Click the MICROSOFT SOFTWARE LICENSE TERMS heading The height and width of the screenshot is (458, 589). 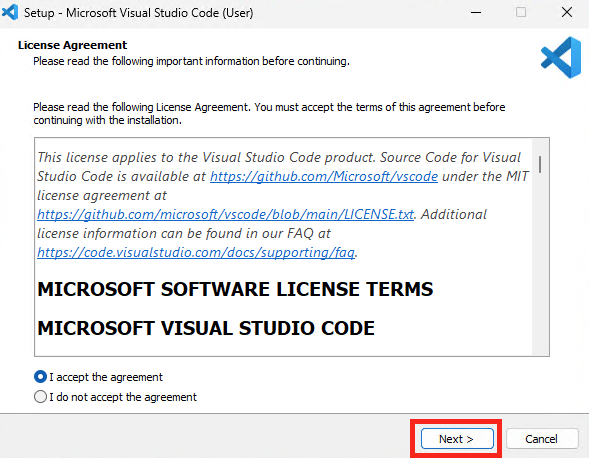coord(235,289)
